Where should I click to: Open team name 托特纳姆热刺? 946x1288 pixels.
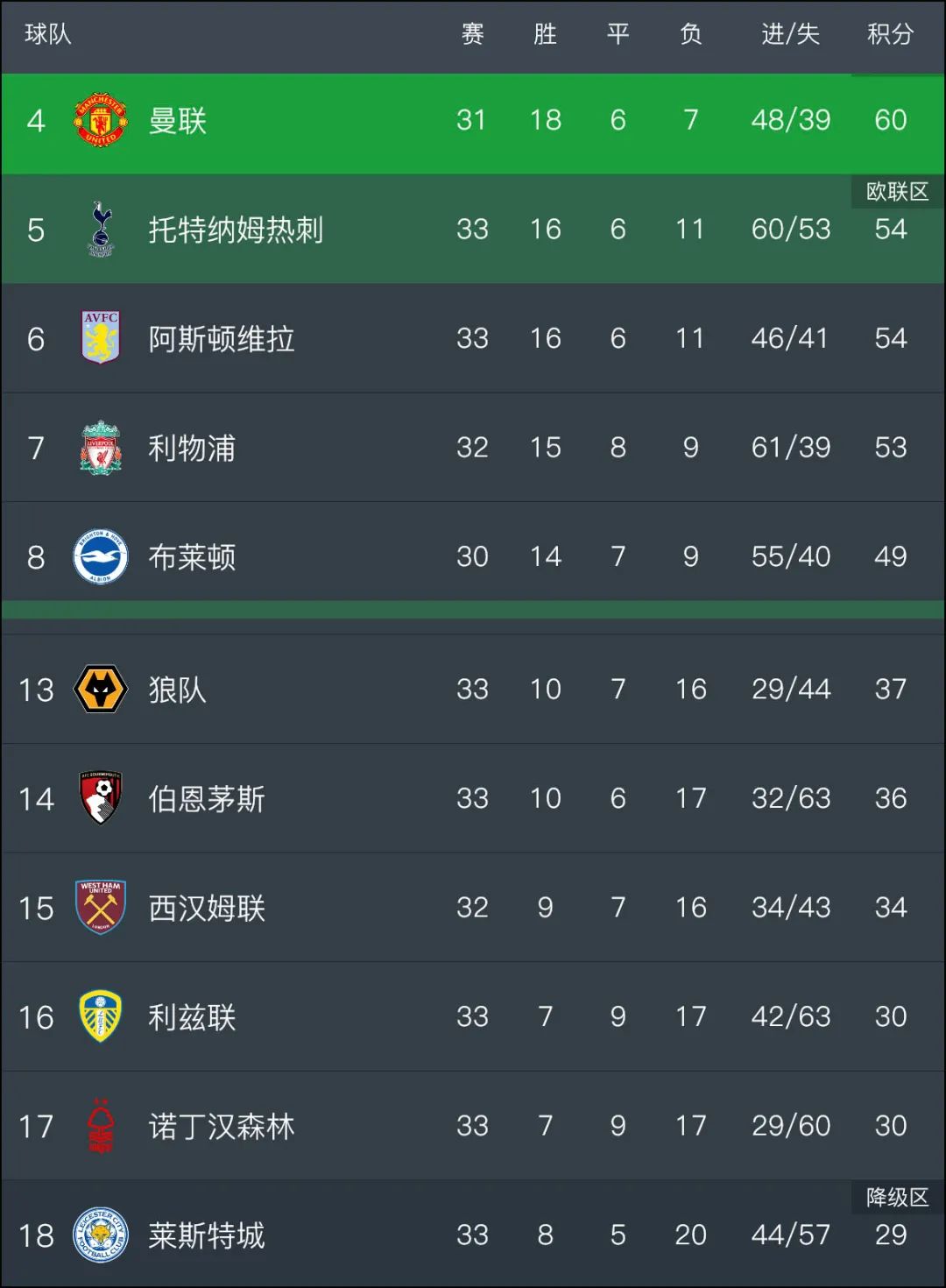click(x=236, y=230)
